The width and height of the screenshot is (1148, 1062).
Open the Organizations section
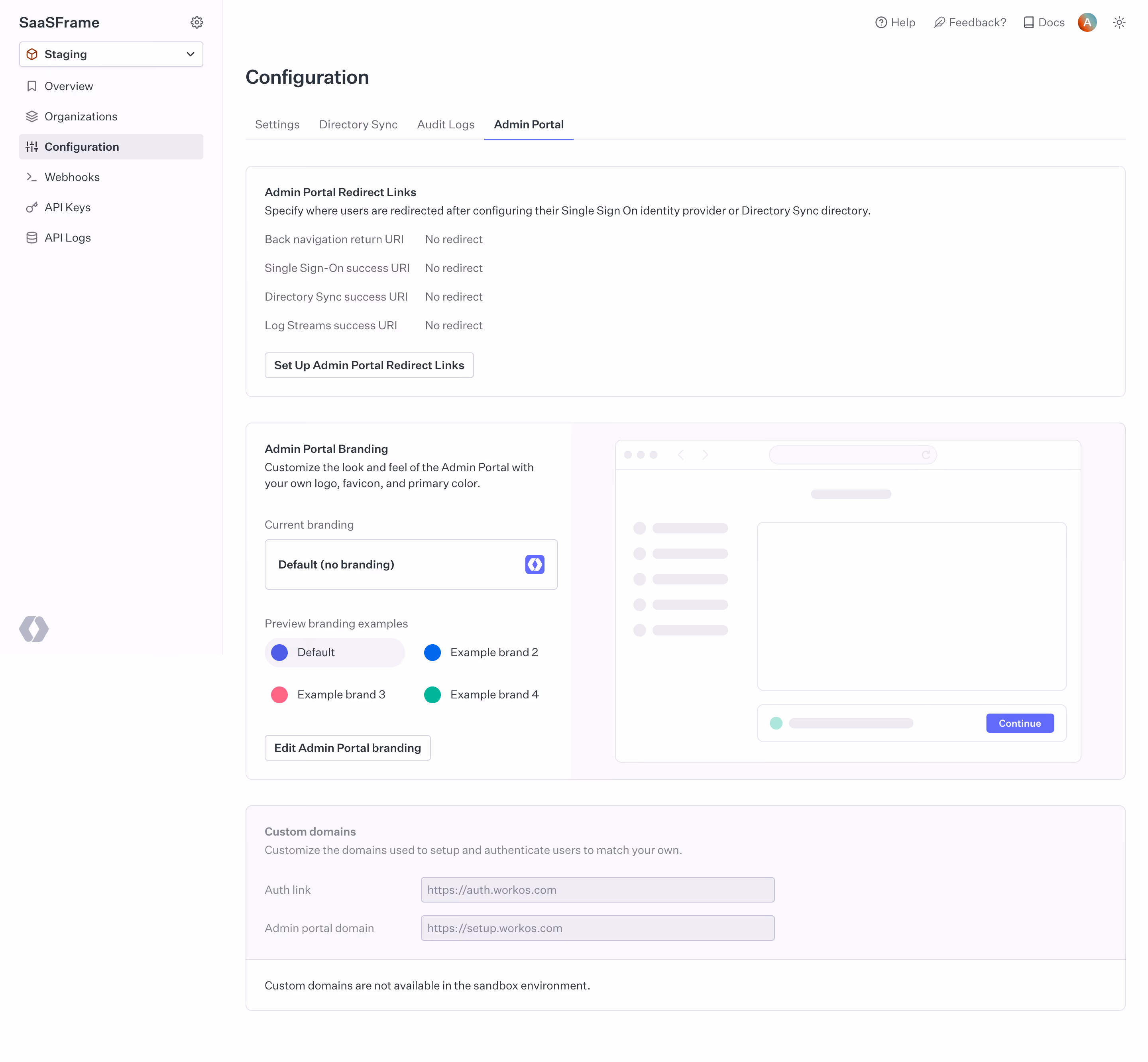point(111,117)
